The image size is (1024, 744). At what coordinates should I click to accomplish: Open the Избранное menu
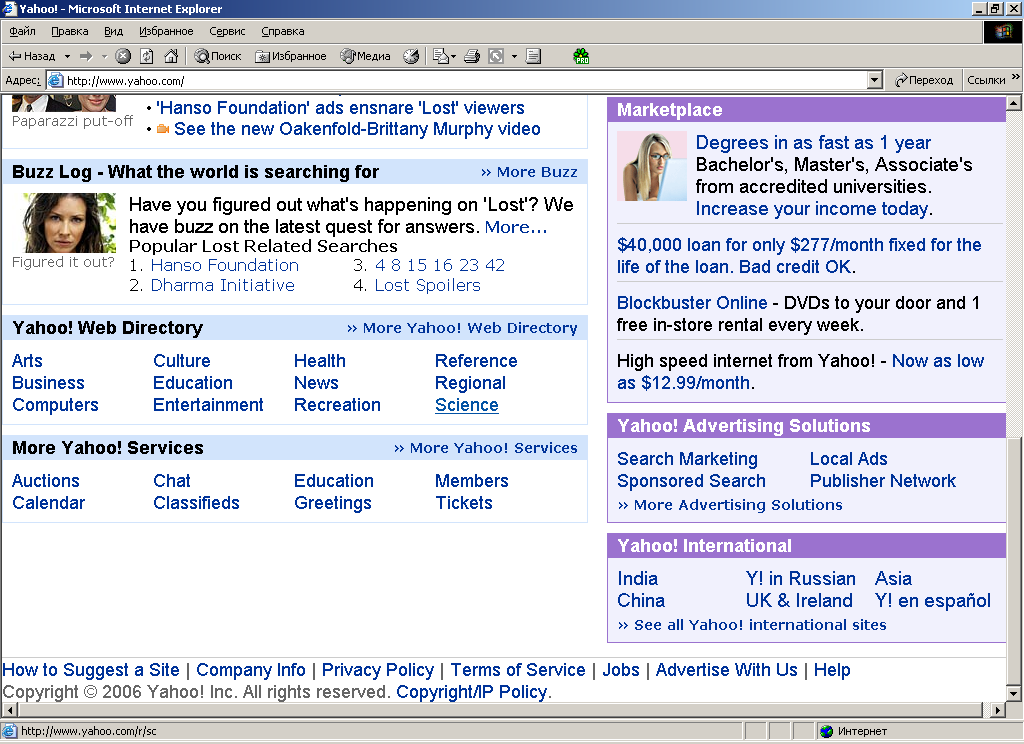[166, 31]
